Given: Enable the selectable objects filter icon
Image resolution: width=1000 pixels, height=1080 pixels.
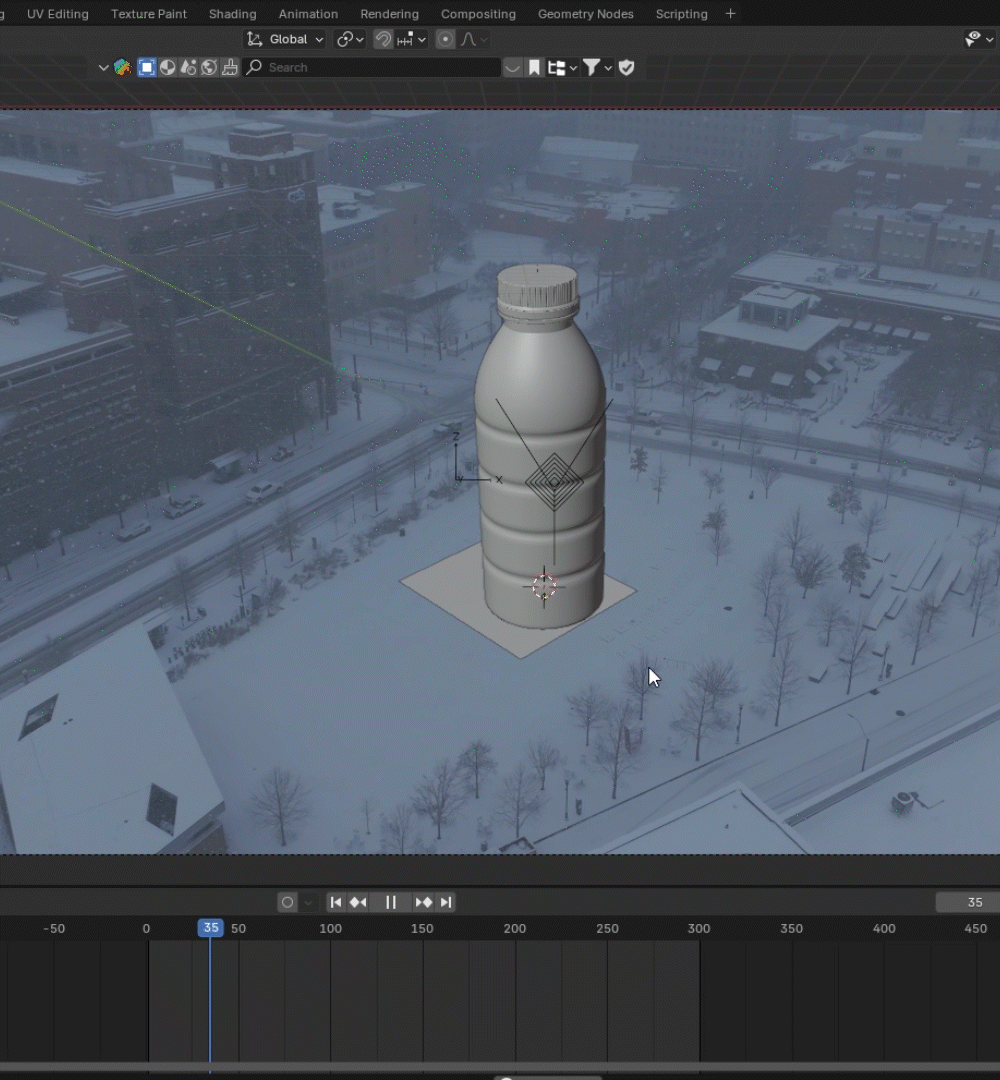Looking at the screenshot, I should 147,68.
